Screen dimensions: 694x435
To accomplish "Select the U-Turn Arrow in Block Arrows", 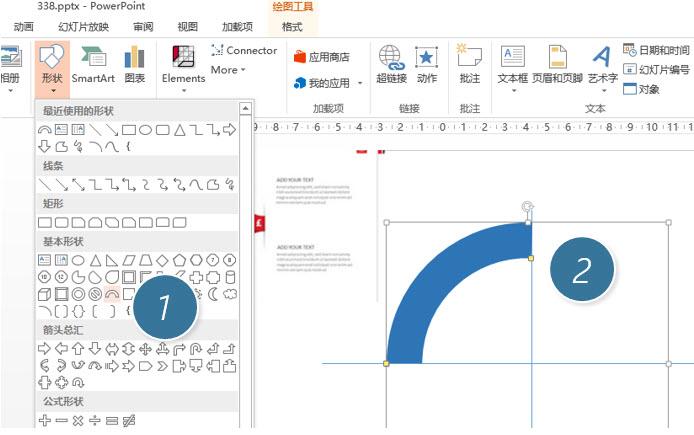I will point(196,349).
